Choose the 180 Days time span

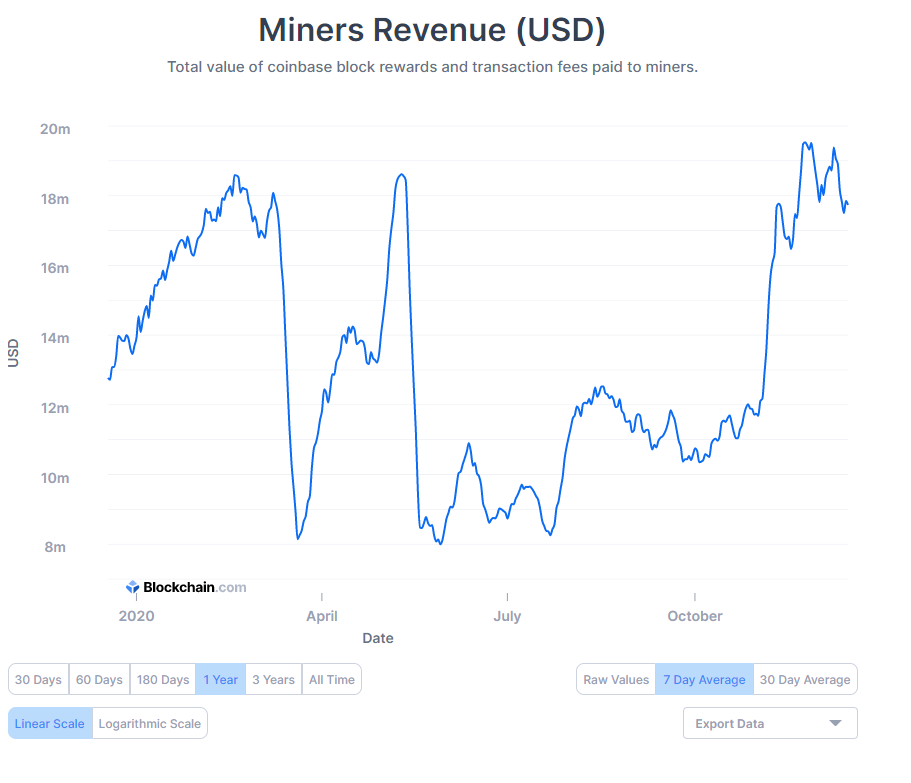[162, 680]
